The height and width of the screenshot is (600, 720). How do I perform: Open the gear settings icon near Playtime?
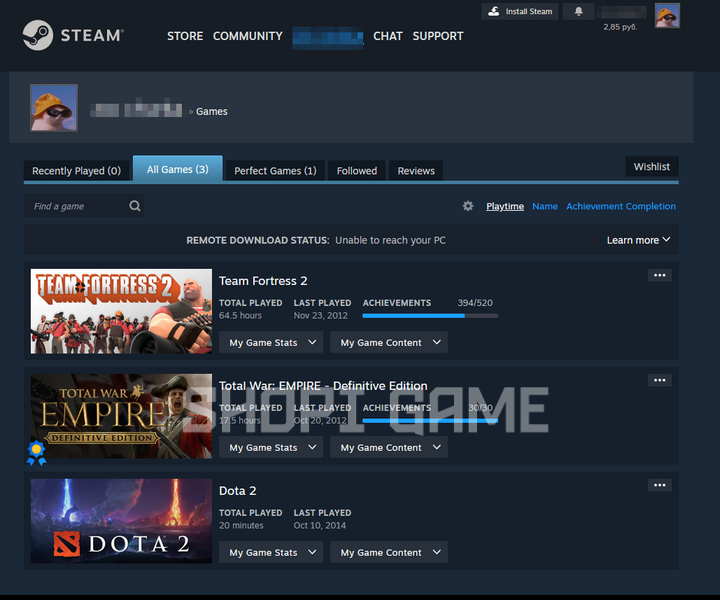tap(468, 206)
